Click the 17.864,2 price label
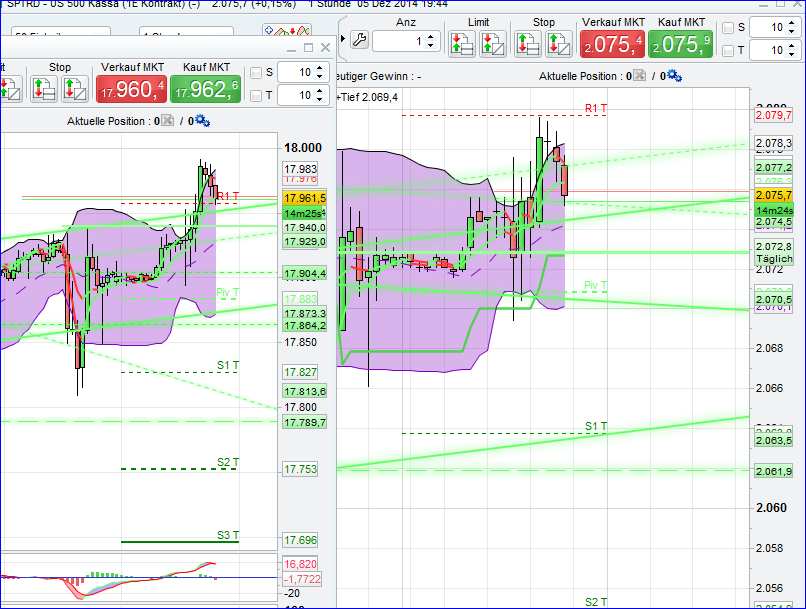Screen dimensions: 806x609 (305, 326)
